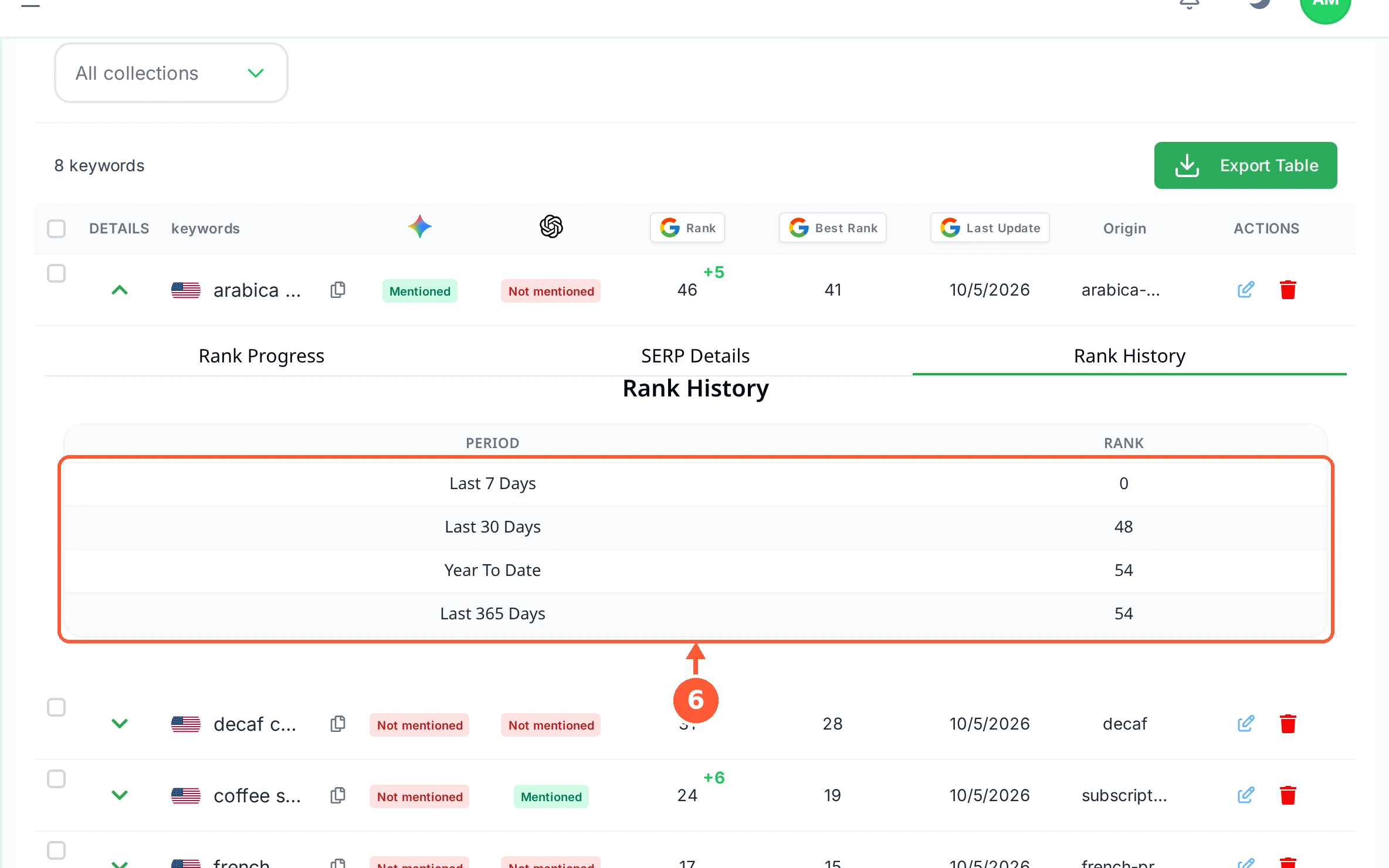The height and width of the screenshot is (868, 1389).
Task: Click the Last 365 Days period row
Action: pyautogui.click(x=696, y=613)
